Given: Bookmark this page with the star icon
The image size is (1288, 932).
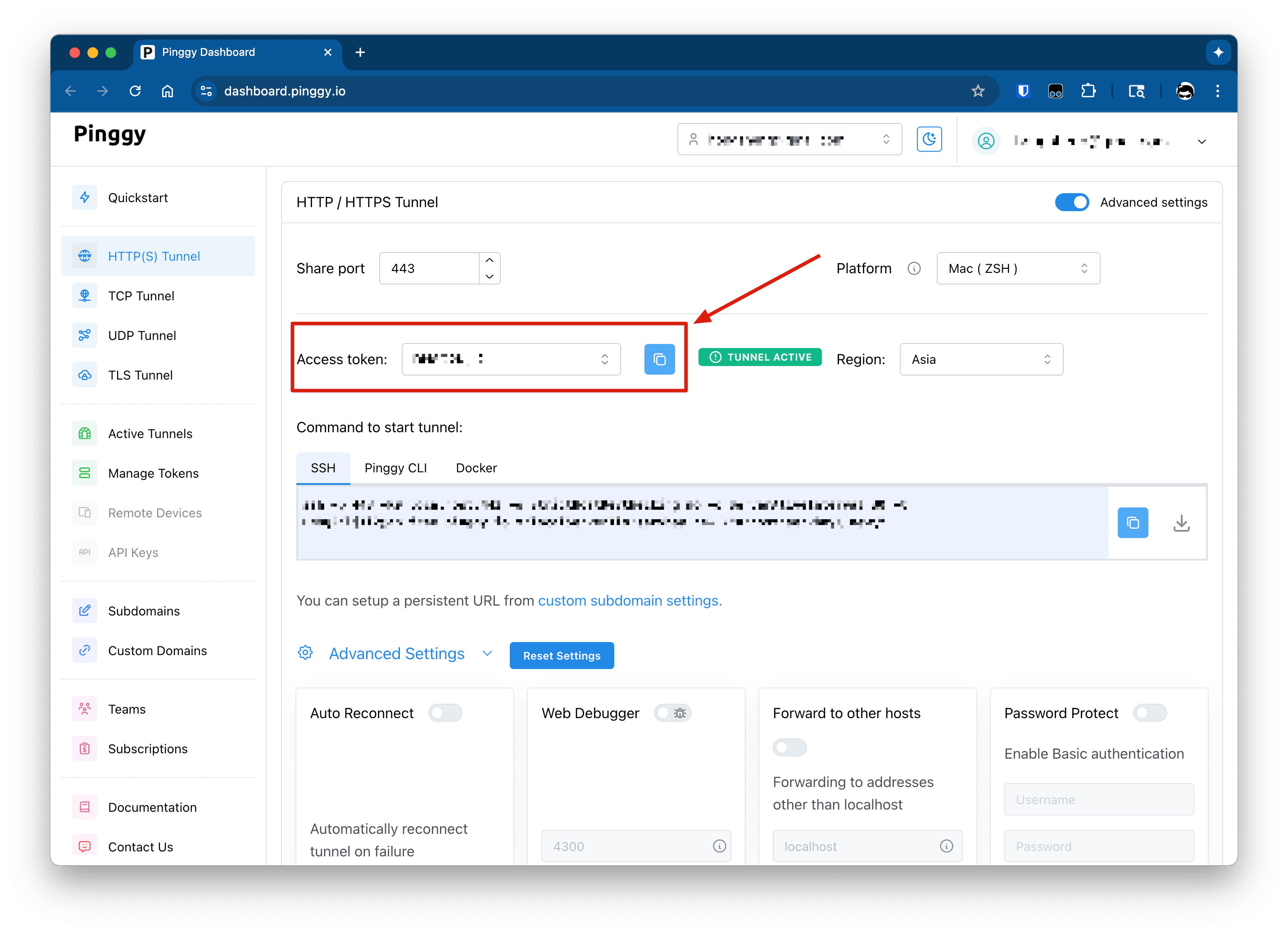Looking at the screenshot, I should click(x=977, y=91).
